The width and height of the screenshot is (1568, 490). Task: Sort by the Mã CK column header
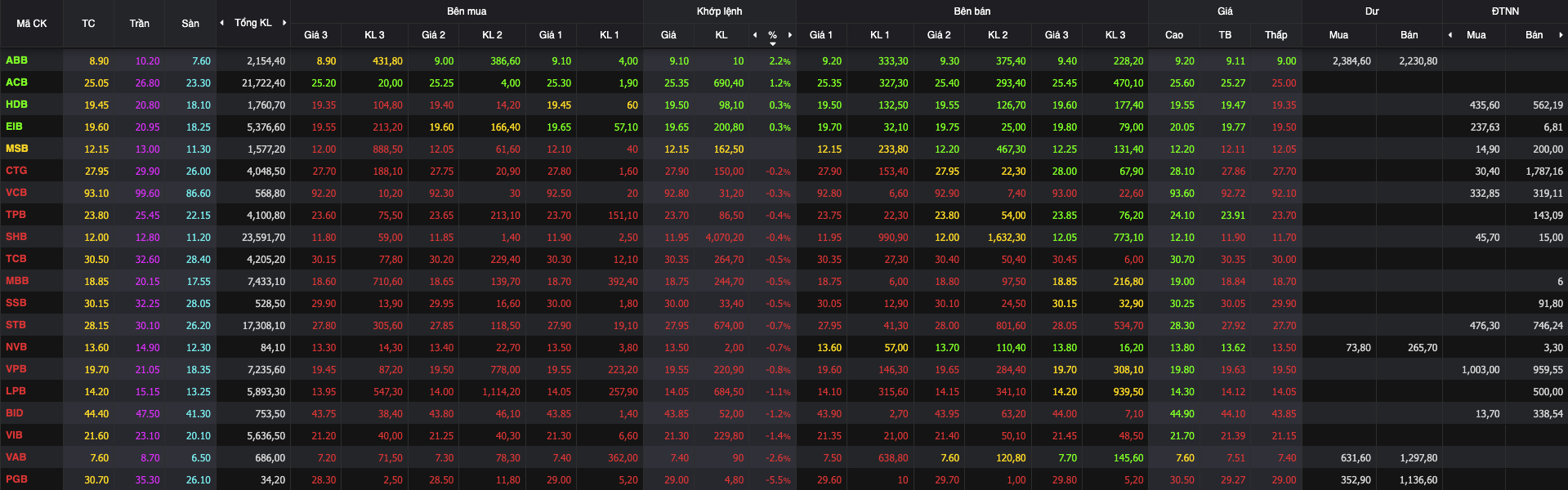click(32, 24)
